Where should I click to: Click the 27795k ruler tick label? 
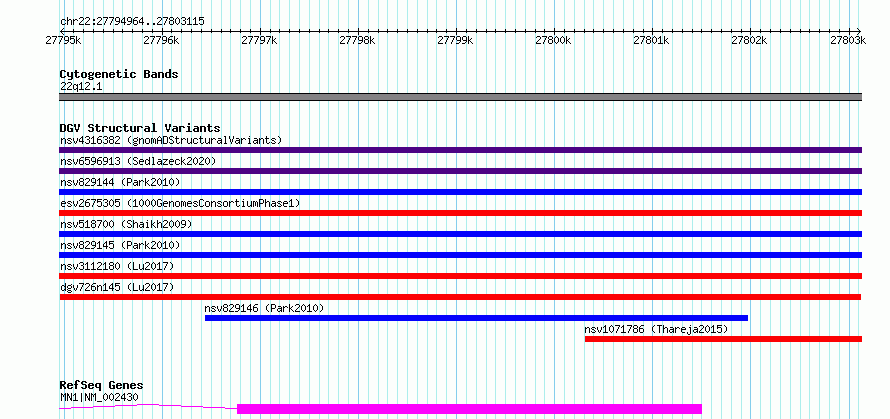(x=63, y=40)
